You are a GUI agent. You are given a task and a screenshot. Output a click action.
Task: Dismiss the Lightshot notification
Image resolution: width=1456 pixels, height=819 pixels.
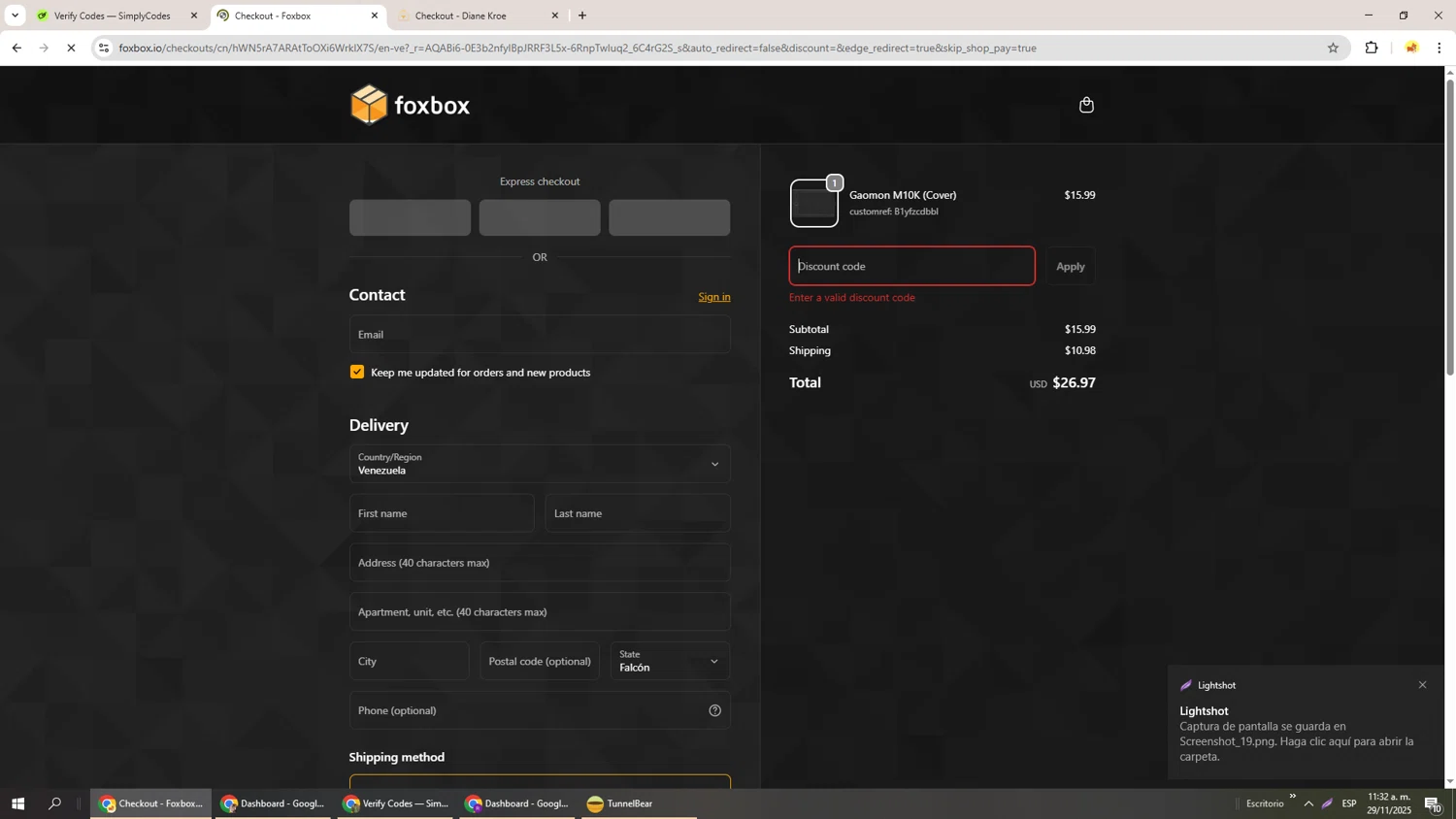pyautogui.click(x=1422, y=685)
